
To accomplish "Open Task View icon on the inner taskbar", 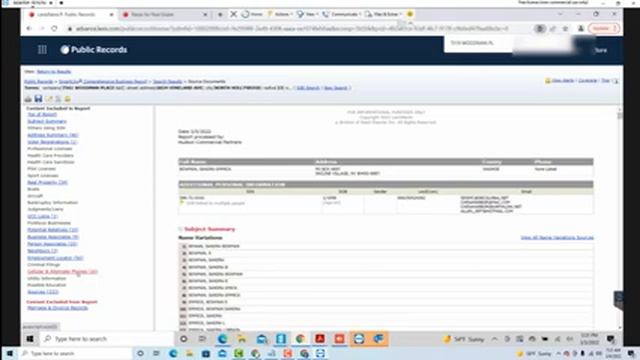I will (x=202, y=339).
